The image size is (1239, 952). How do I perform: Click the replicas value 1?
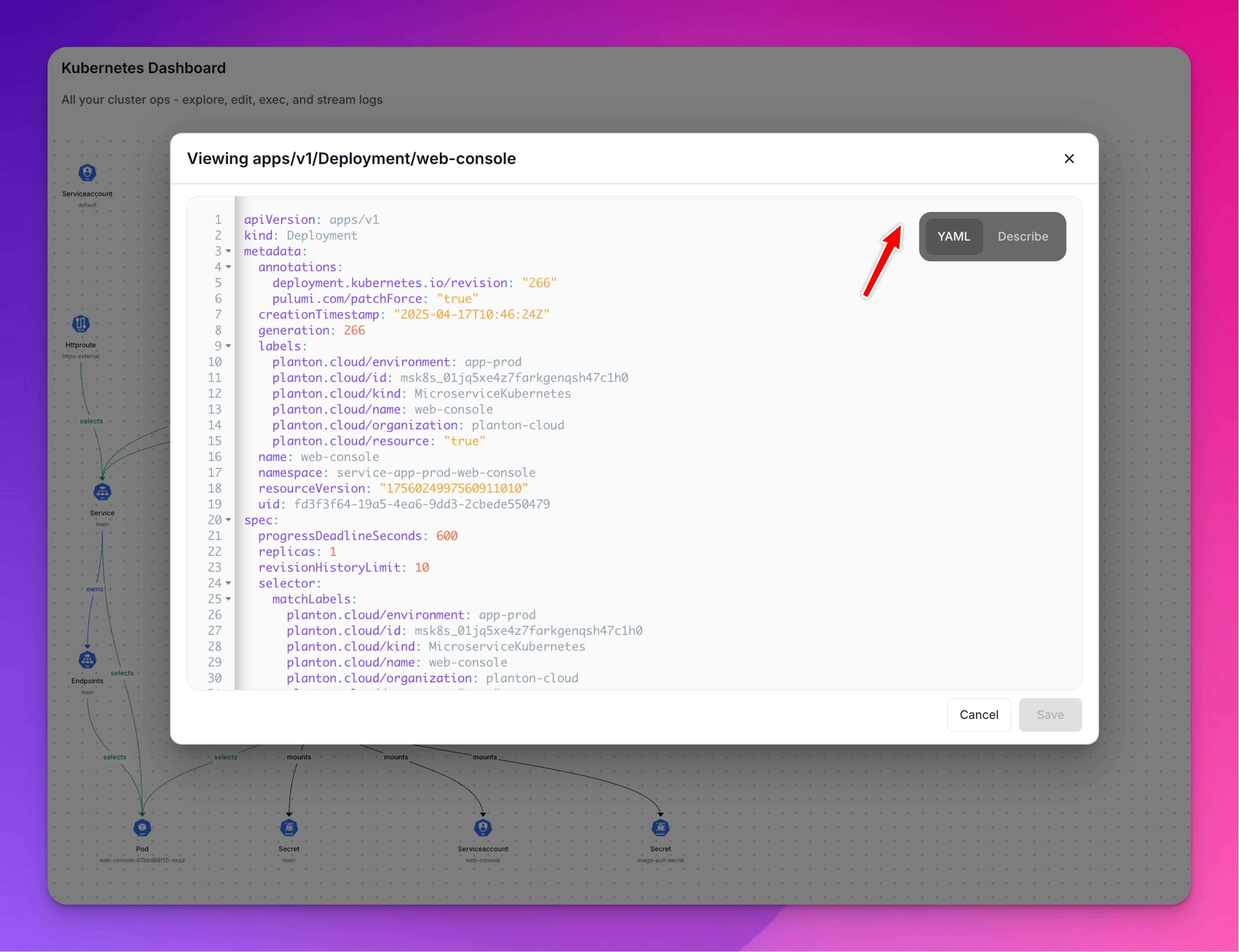pyautogui.click(x=333, y=552)
